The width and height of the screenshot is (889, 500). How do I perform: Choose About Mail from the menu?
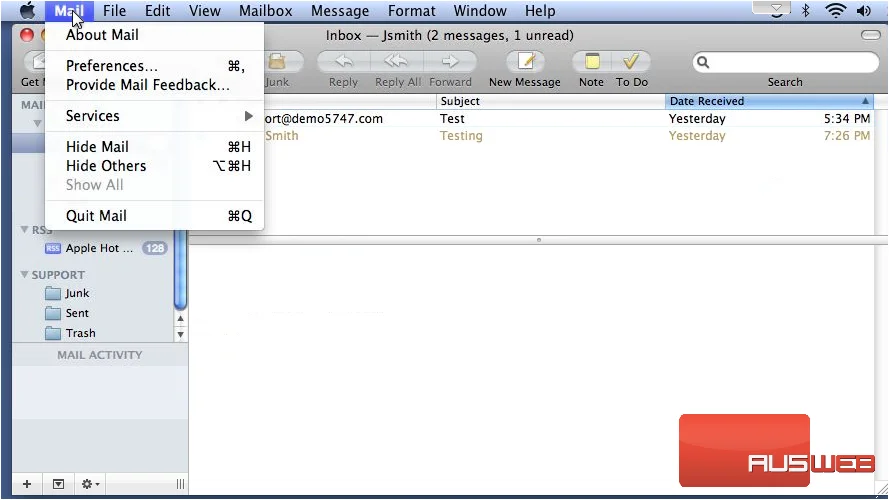(x=102, y=35)
